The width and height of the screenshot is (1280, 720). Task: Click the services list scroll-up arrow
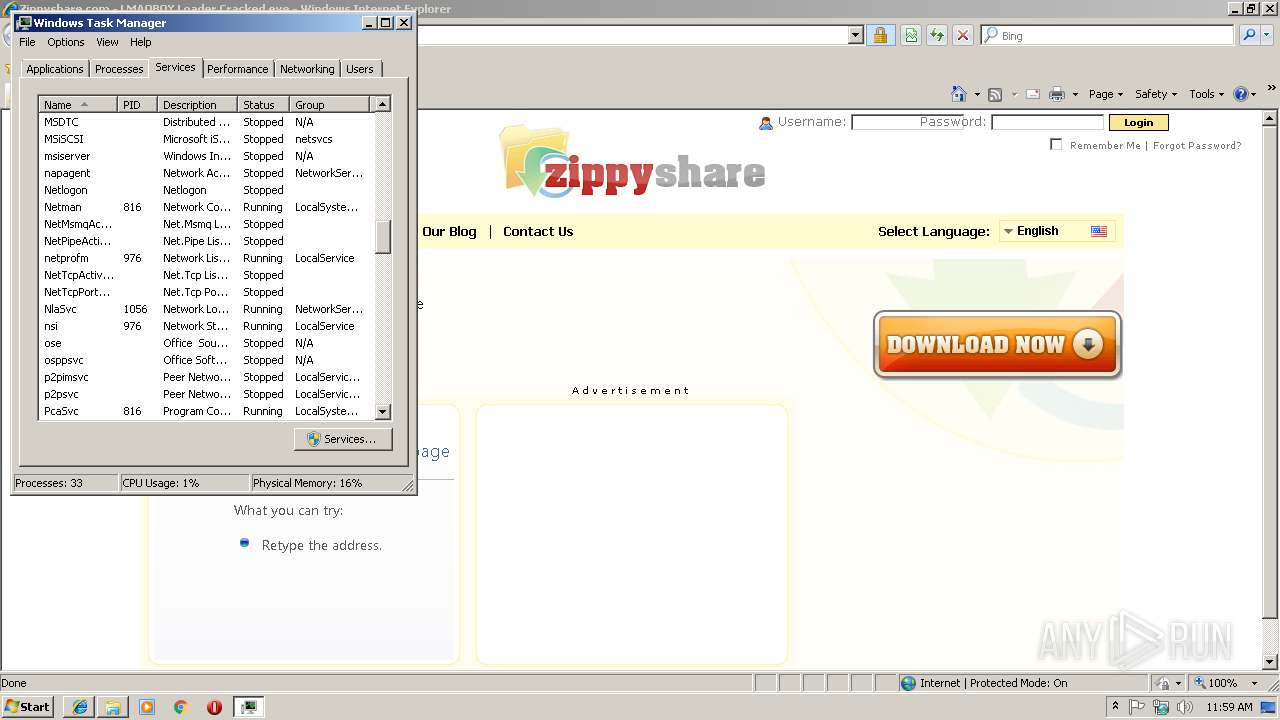pos(382,104)
